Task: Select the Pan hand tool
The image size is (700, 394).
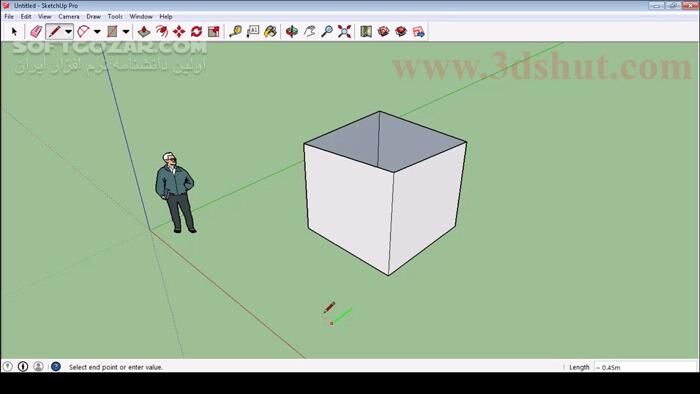Action: [x=309, y=32]
